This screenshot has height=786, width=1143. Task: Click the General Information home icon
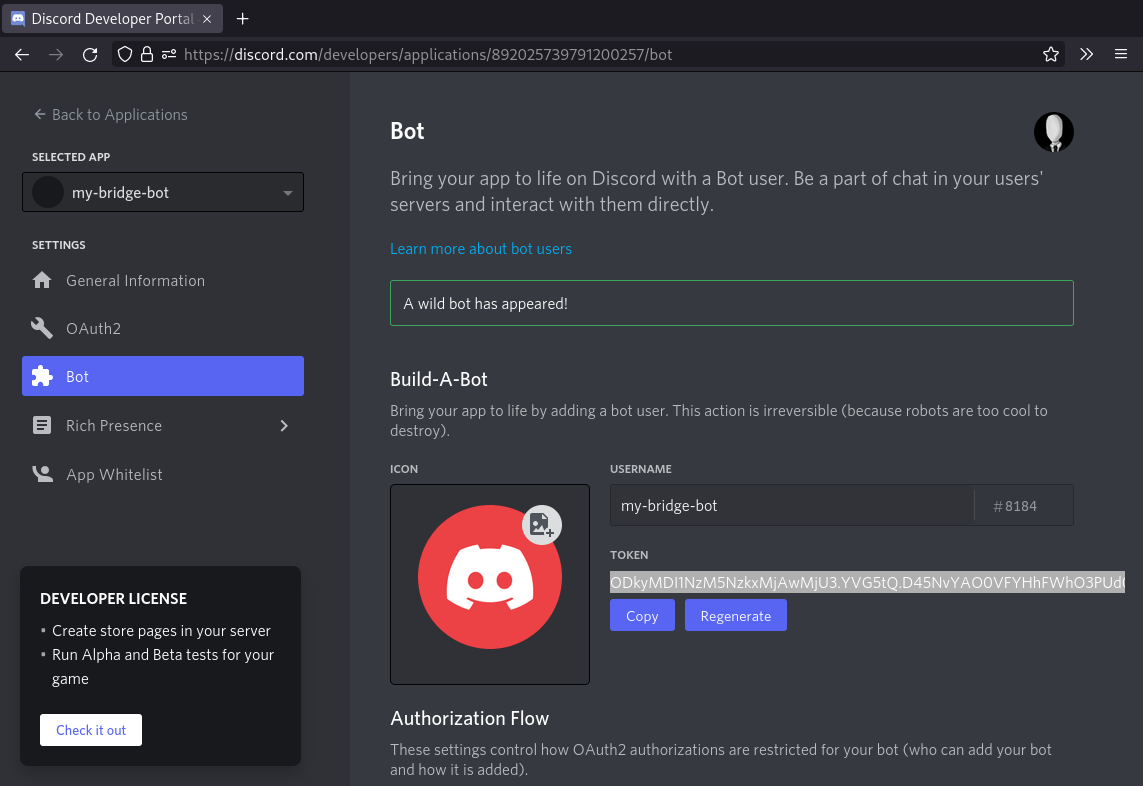point(42,280)
